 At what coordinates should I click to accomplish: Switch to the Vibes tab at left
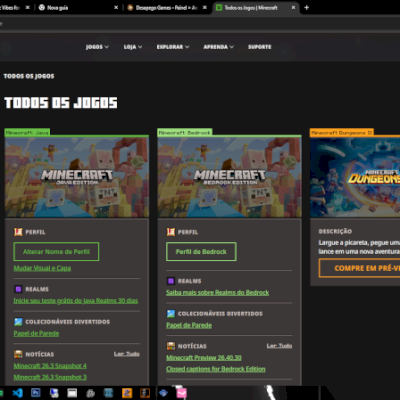point(15,7)
